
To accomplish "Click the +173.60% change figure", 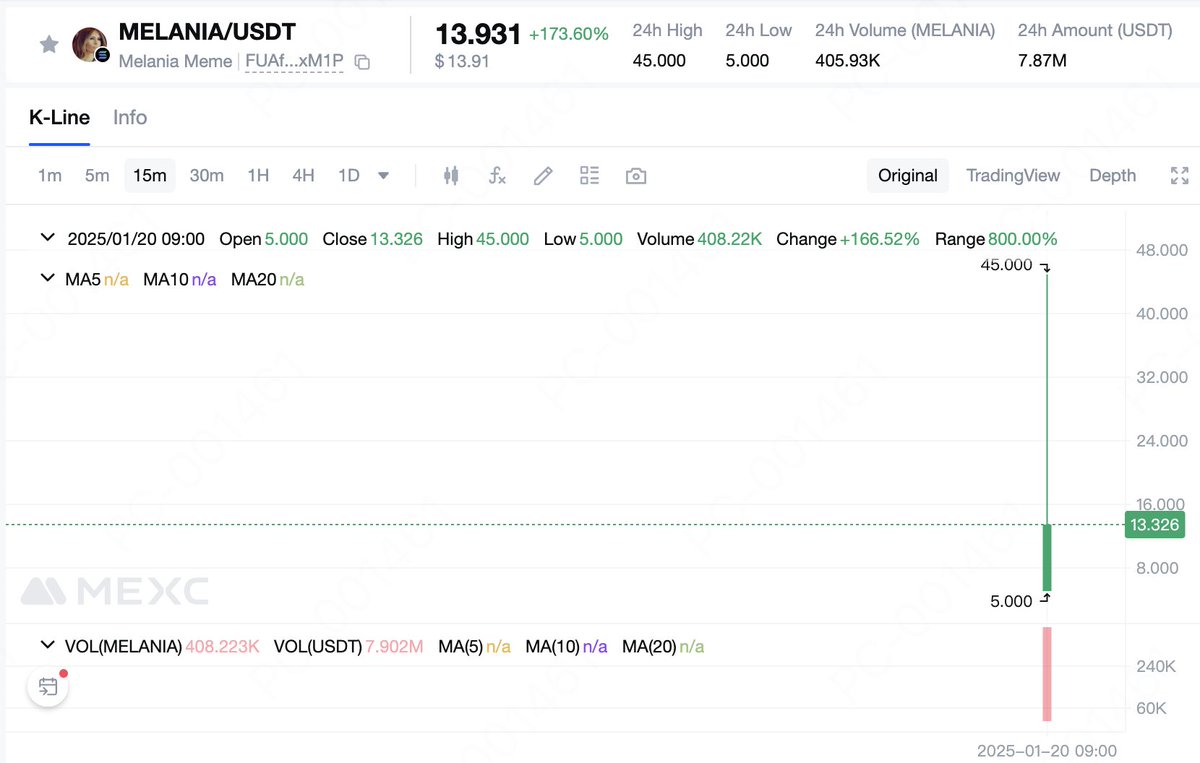I will (568, 34).
